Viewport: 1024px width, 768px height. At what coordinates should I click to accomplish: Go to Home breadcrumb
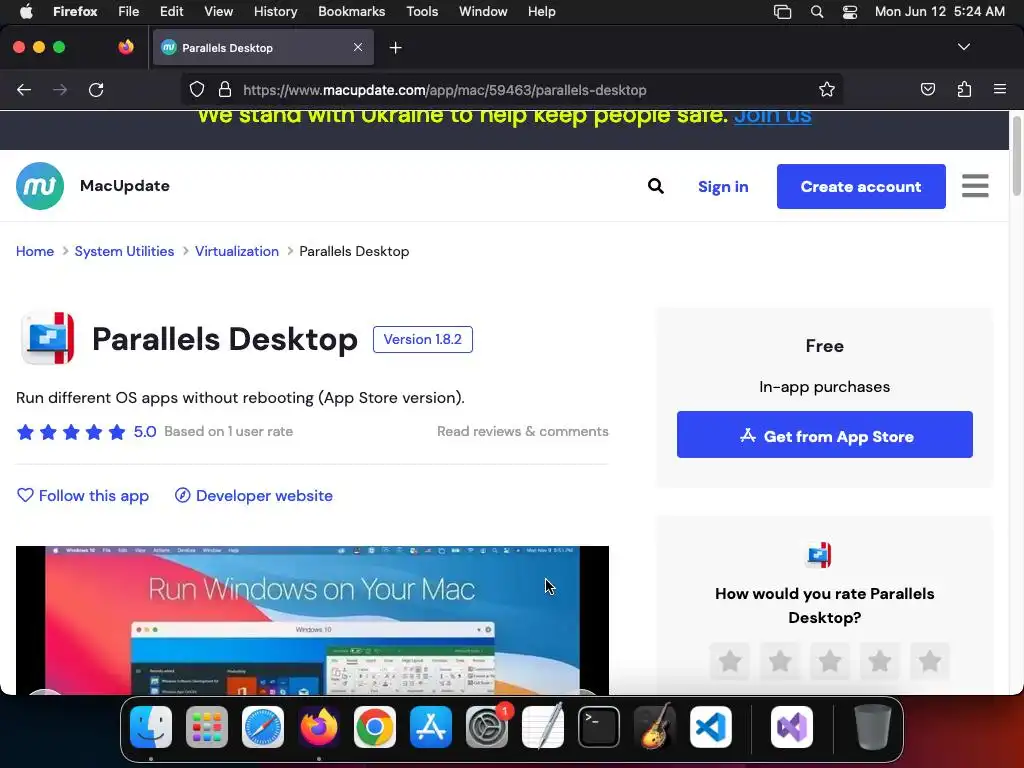(35, 251)
